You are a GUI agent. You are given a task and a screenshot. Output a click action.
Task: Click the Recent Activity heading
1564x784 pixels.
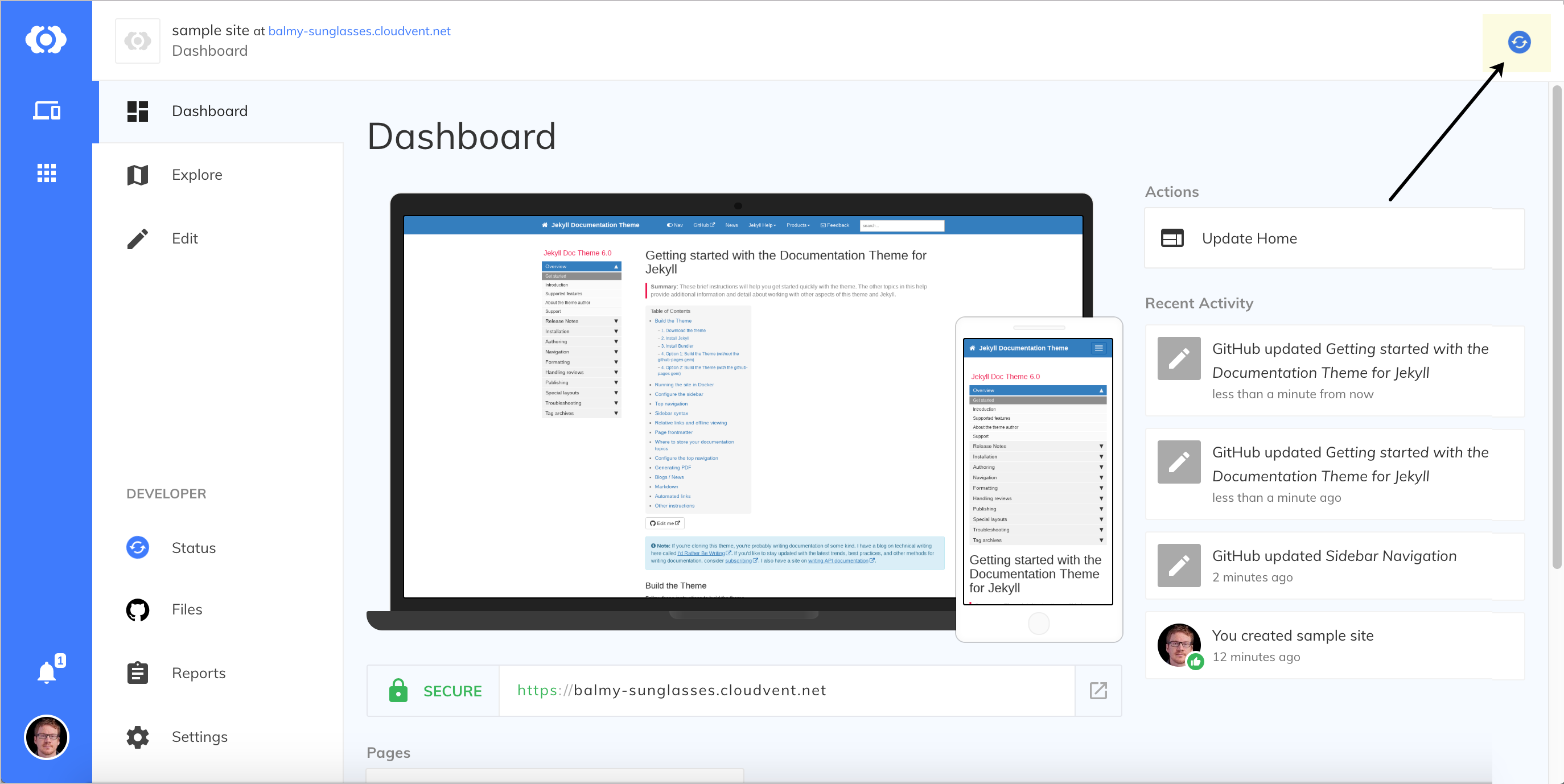point(1199,303)
